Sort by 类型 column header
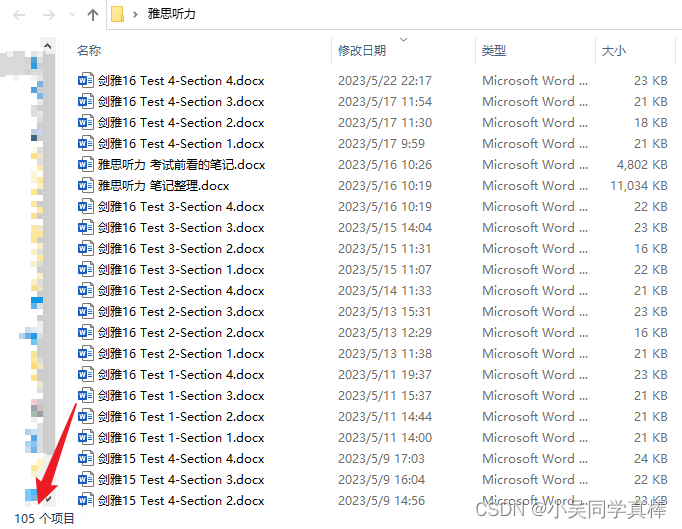This screenshot has width=682, height=529. click(x=494, y=50)
